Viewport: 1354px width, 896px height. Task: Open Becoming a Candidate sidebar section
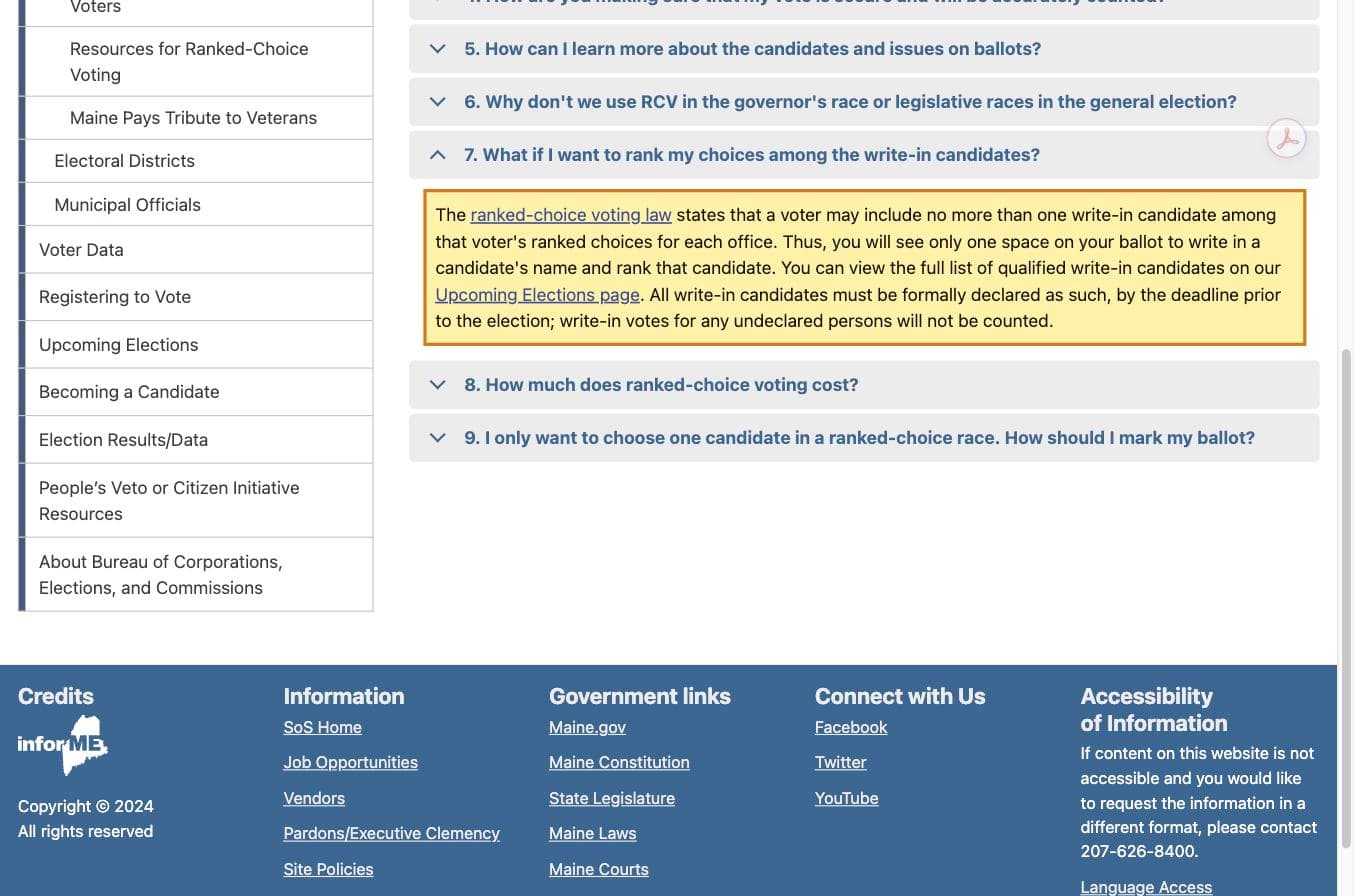click(x=199, y=392)
